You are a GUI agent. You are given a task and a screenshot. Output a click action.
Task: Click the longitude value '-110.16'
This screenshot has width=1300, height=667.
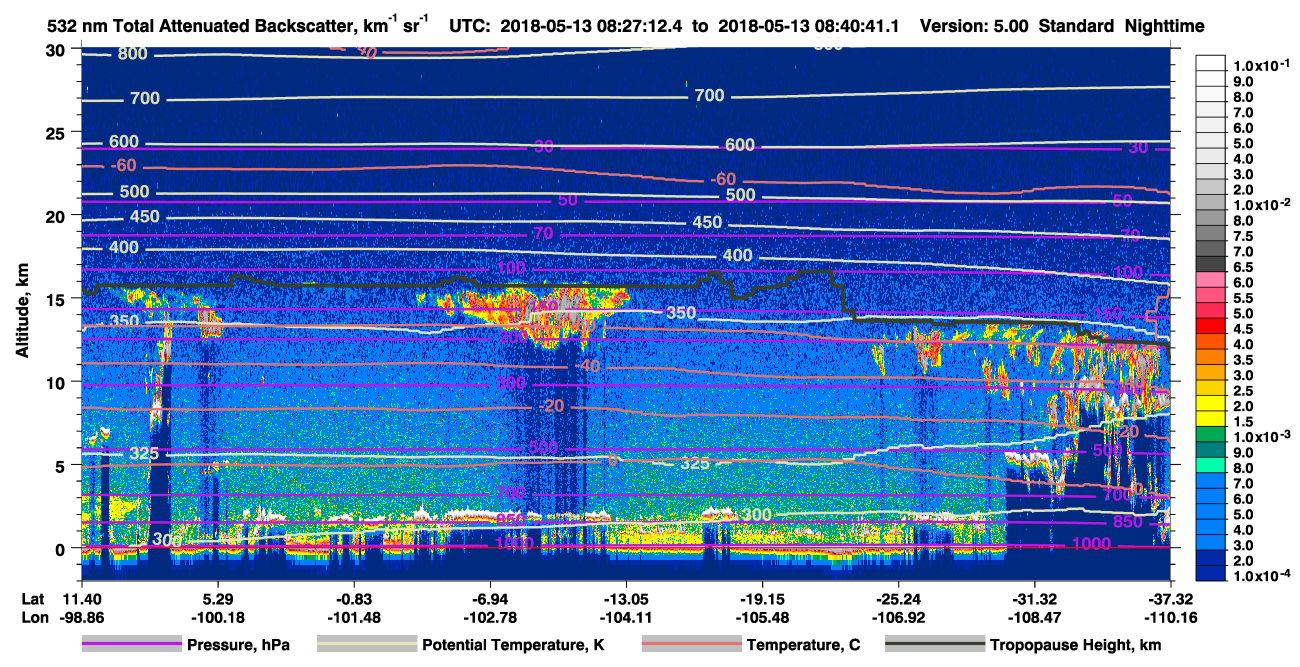(1171, 618)
